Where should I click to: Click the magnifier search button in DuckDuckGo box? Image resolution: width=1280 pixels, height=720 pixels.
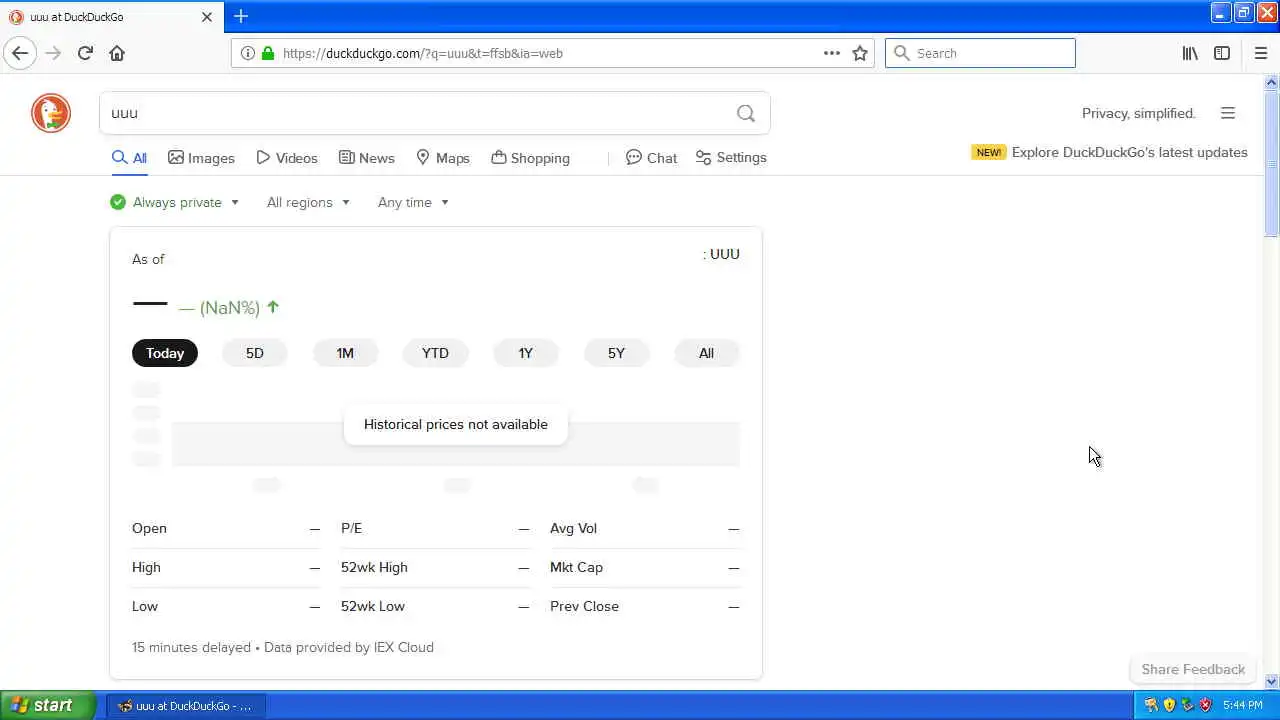pos(746,113)
